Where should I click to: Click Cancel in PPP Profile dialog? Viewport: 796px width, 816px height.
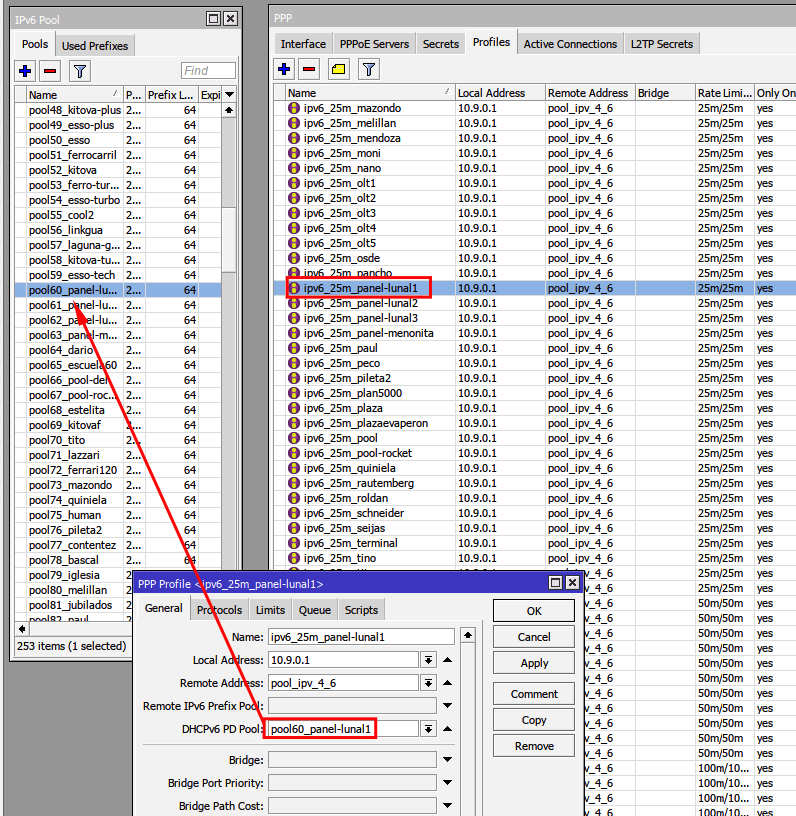(534, 637)
